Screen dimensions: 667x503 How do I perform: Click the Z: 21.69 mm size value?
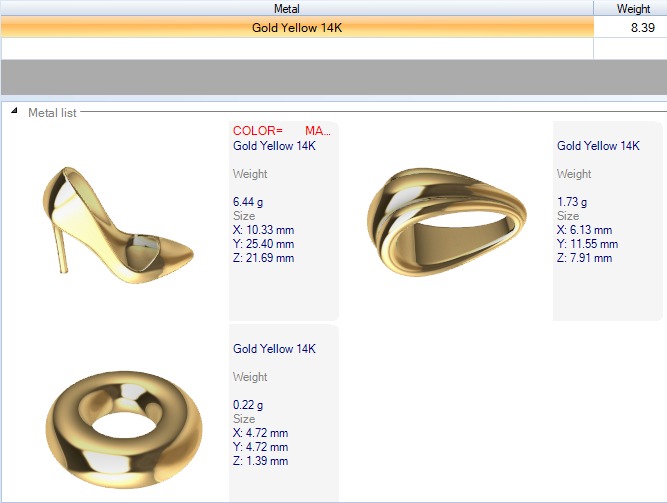(x=263, y=258)
